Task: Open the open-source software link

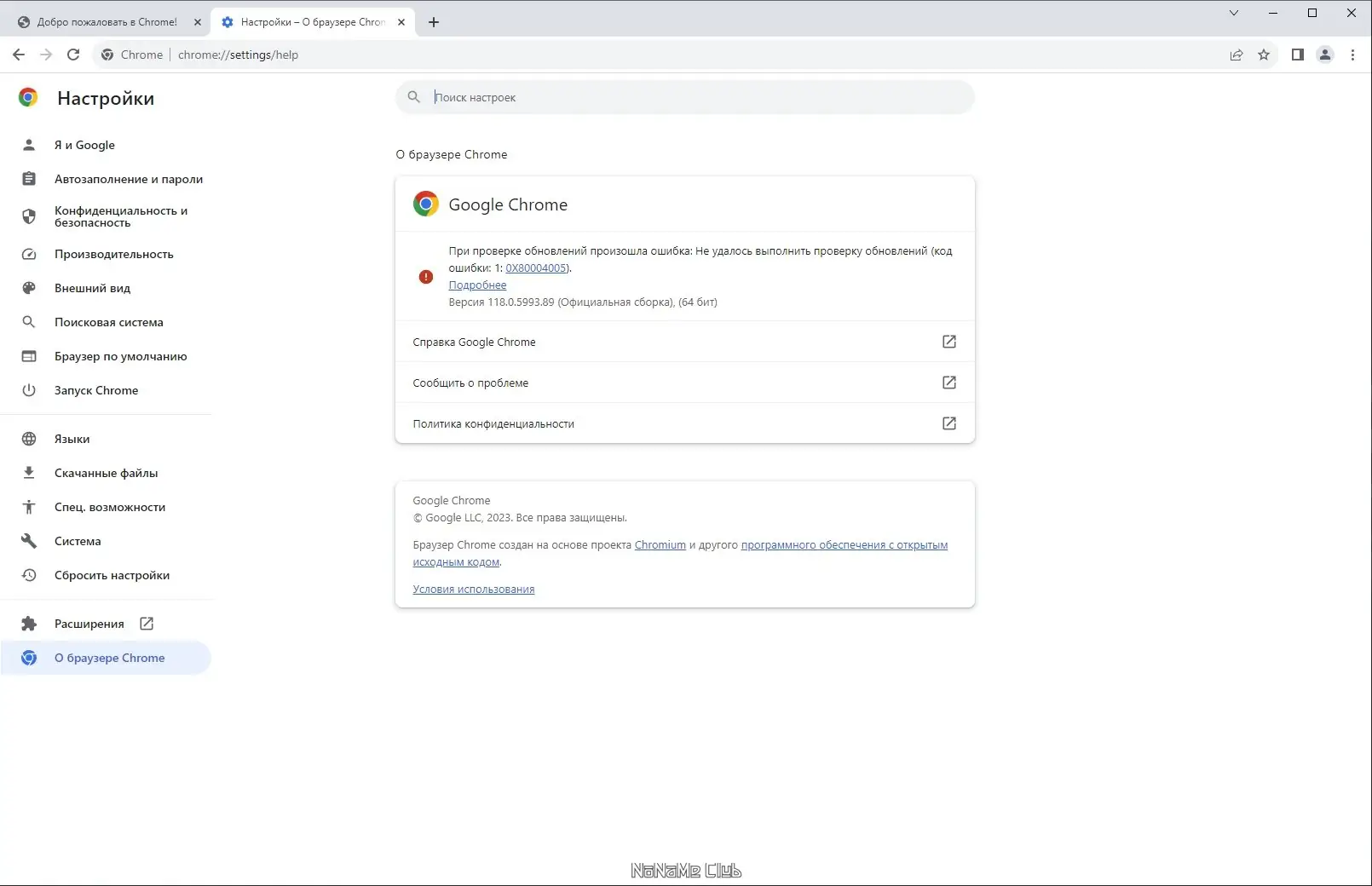Action: (x=845, y=545)
